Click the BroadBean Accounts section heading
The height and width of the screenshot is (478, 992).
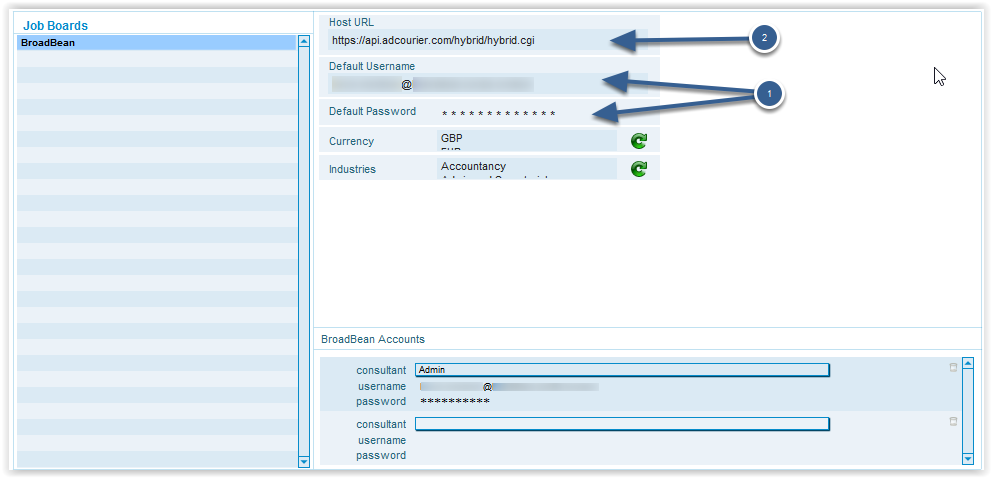(373, 339)
